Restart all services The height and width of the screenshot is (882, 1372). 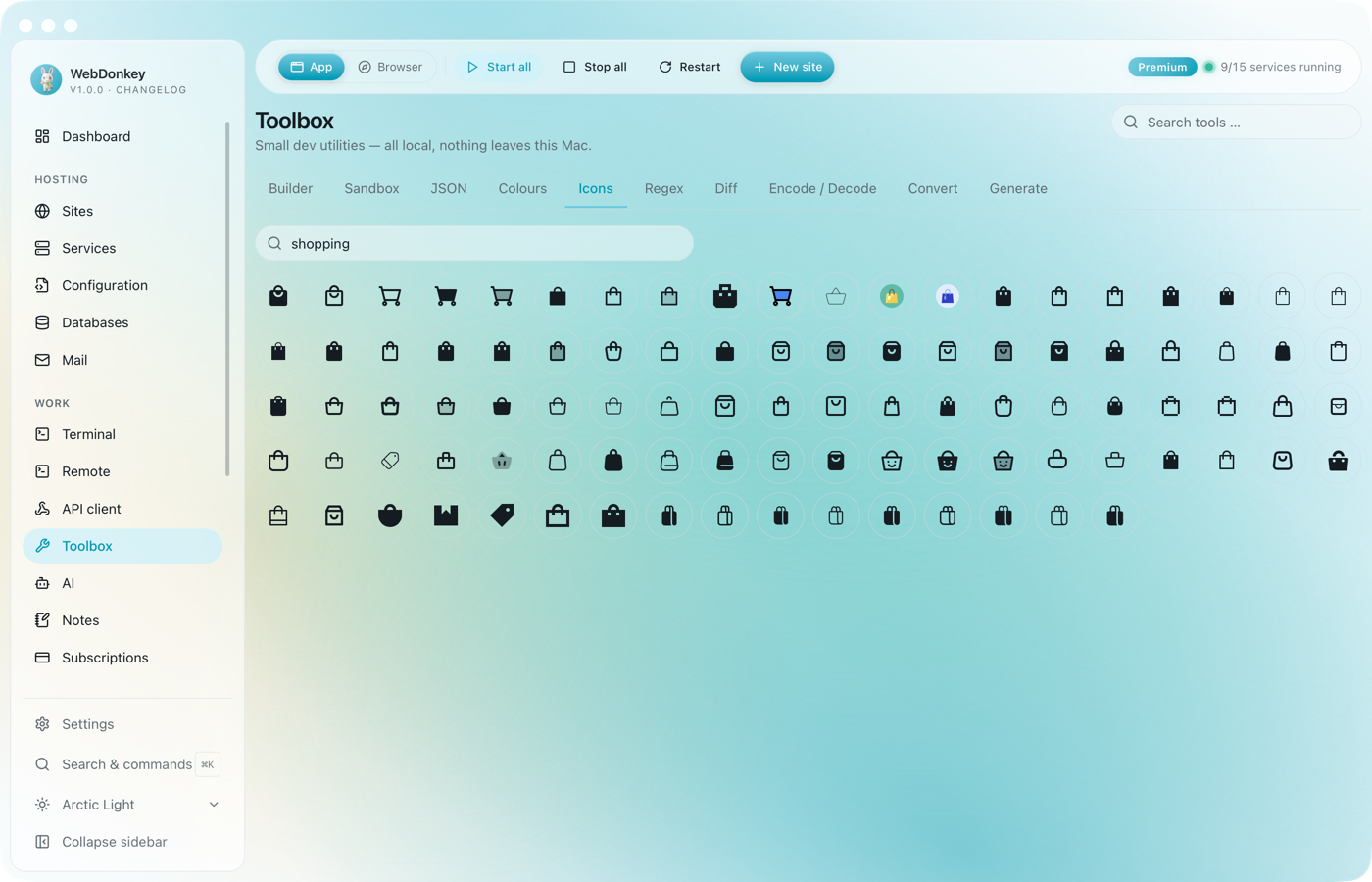tap(690, 67)
